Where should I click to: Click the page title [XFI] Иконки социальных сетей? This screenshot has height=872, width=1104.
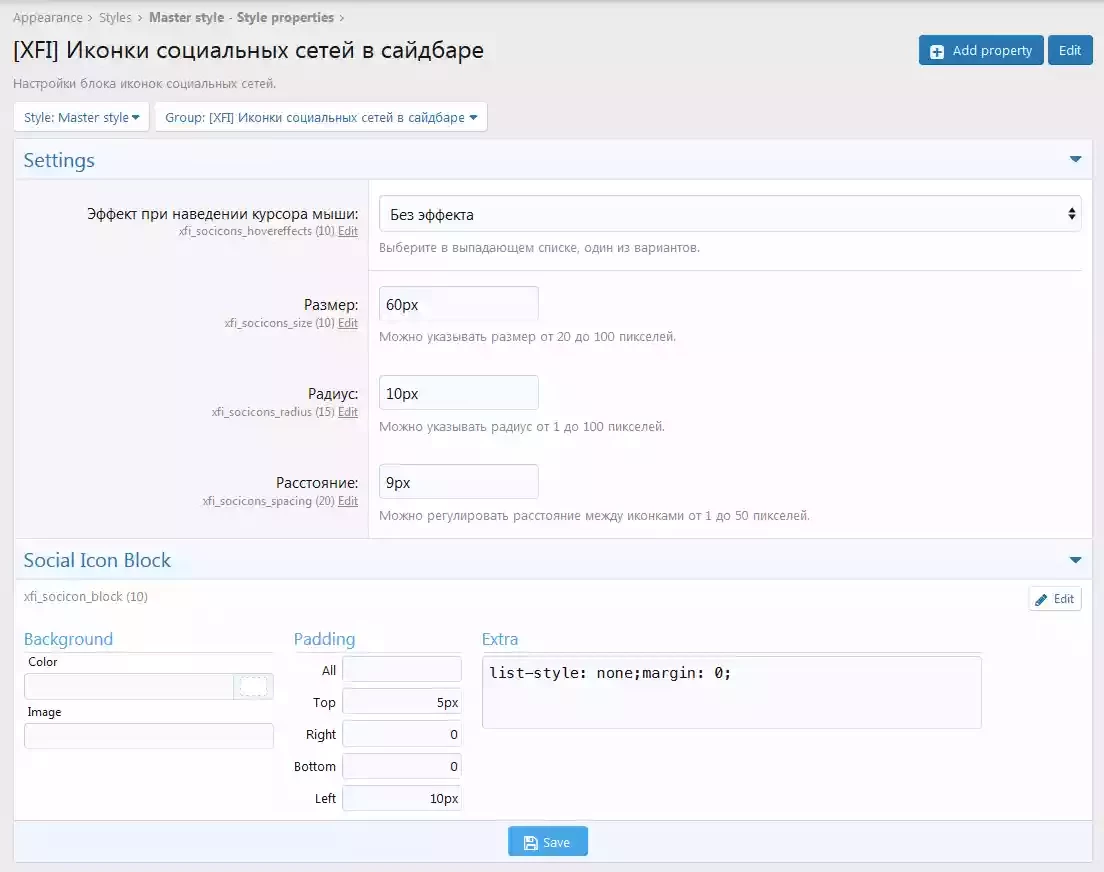pyautogui.click(x=249, y=50)
